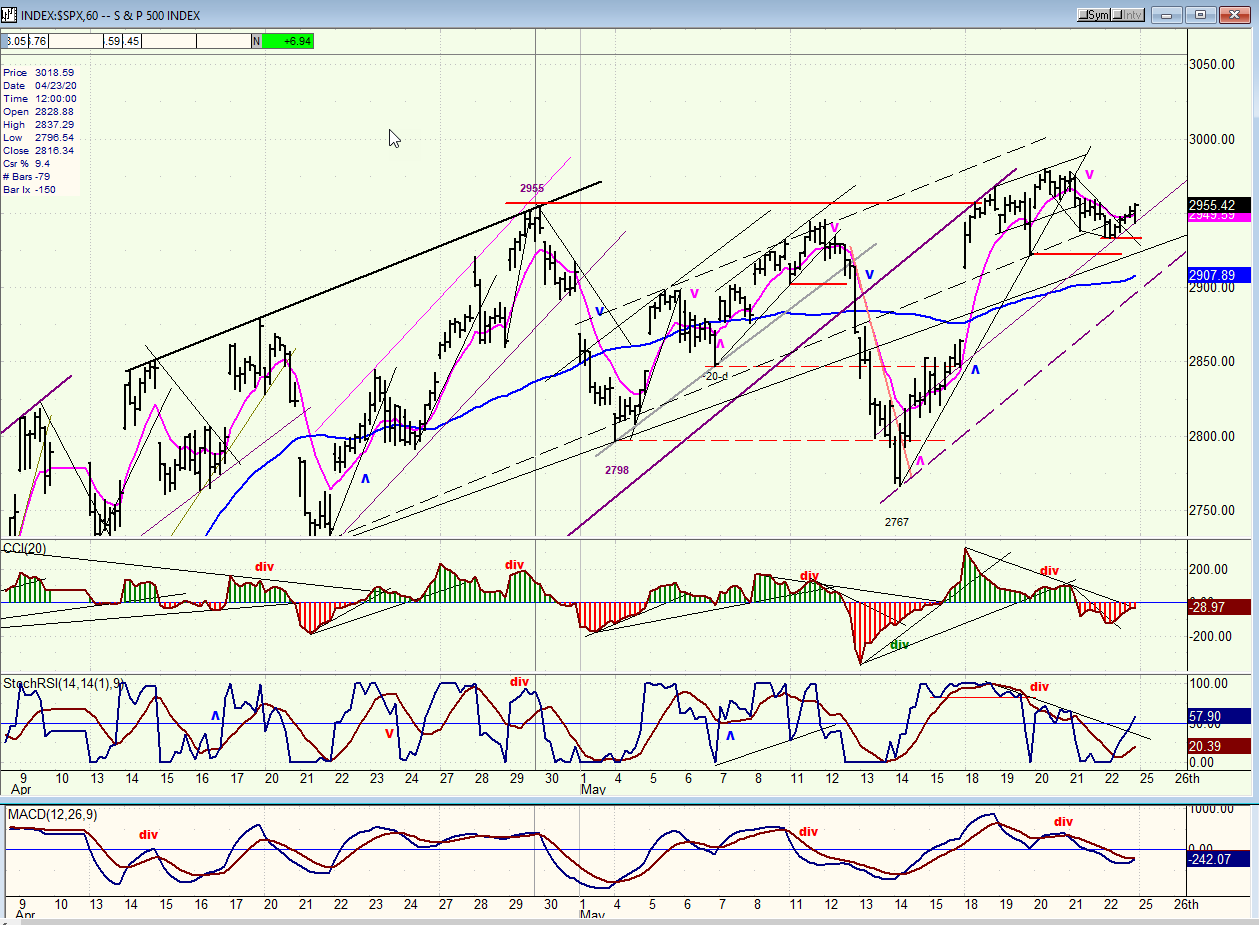Click the green +6.94 change field
Viewport: 1259px width, 925px height.
pos(288,41)
